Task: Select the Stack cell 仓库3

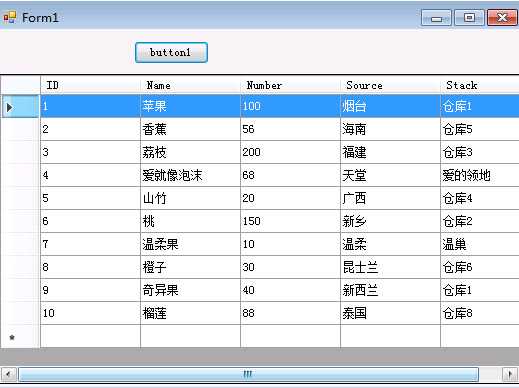Action: 480,152
